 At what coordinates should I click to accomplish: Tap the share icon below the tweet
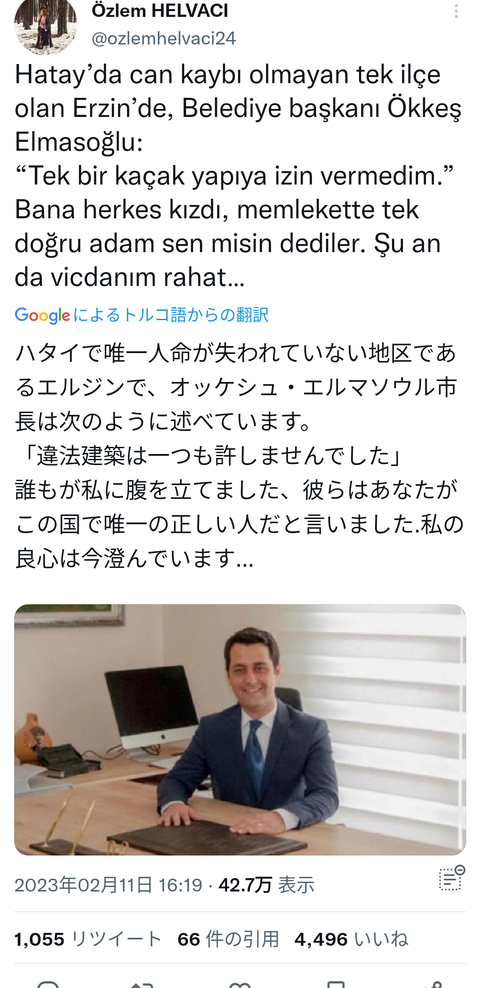coord(432,984)
